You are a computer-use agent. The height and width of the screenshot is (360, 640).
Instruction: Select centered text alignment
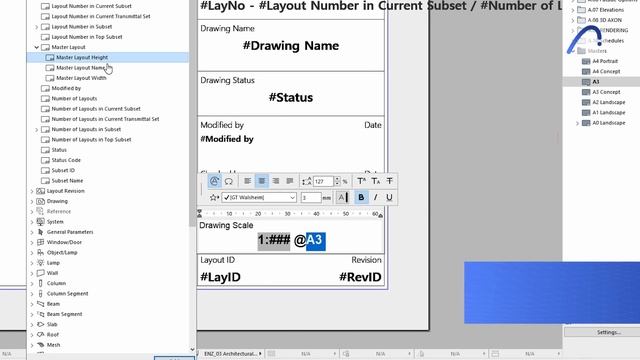(262, 181)
